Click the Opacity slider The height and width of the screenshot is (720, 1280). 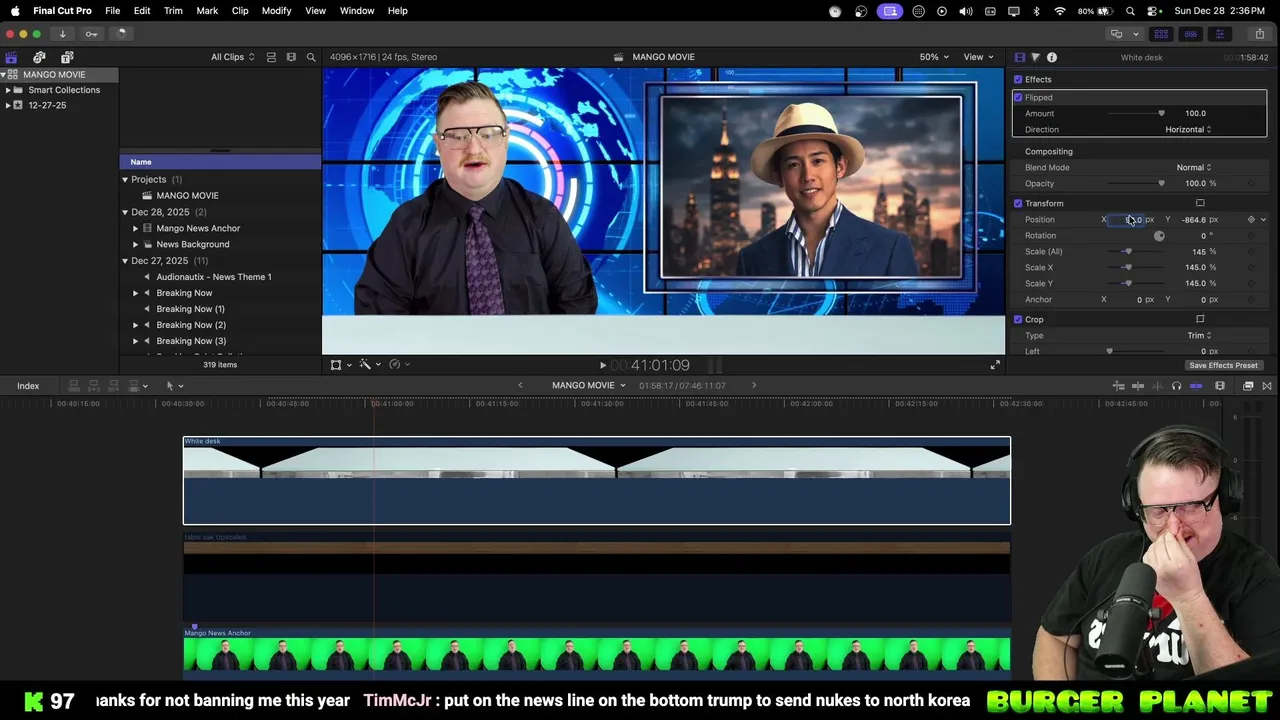coord(1136,183)
